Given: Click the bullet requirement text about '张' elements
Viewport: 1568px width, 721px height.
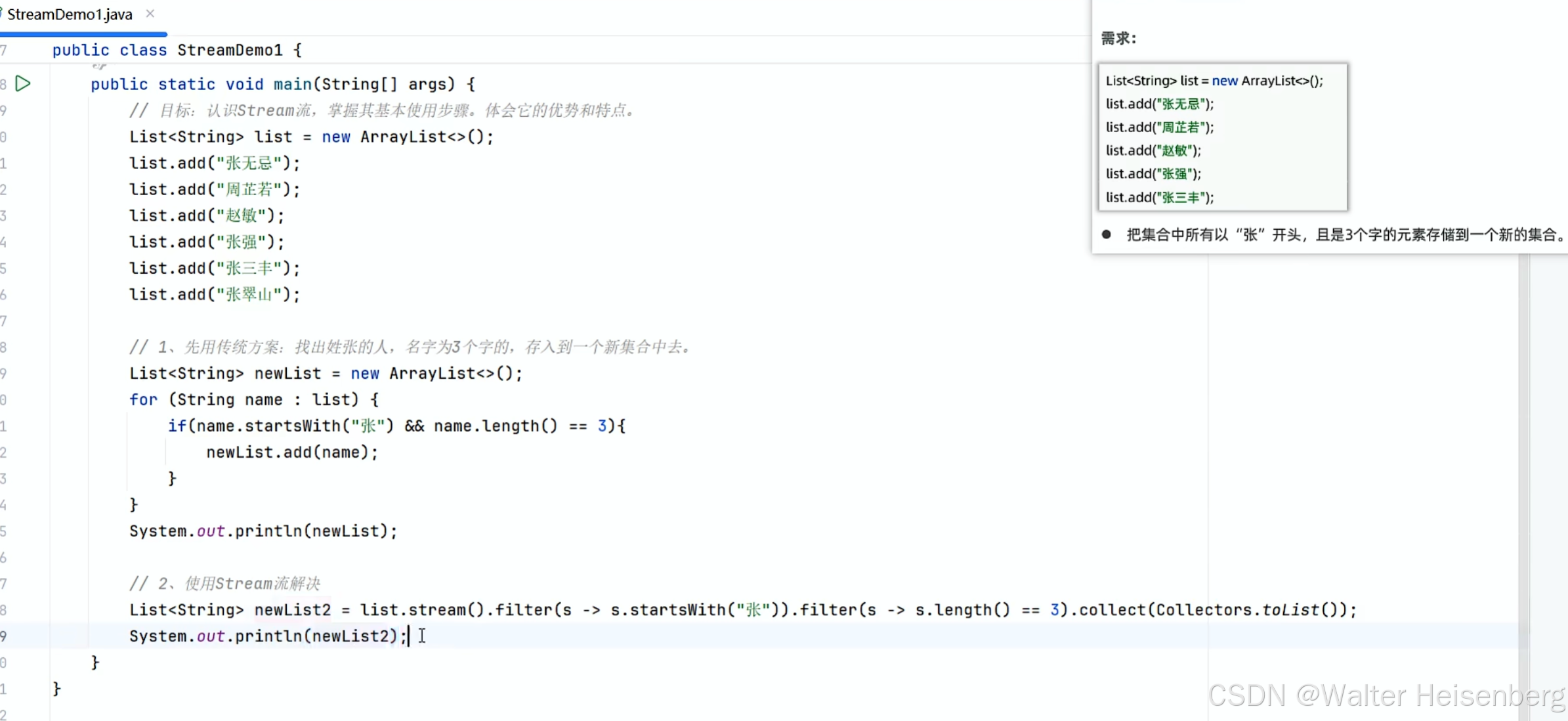Looking at the screenshot, I should pos(1346,234).
